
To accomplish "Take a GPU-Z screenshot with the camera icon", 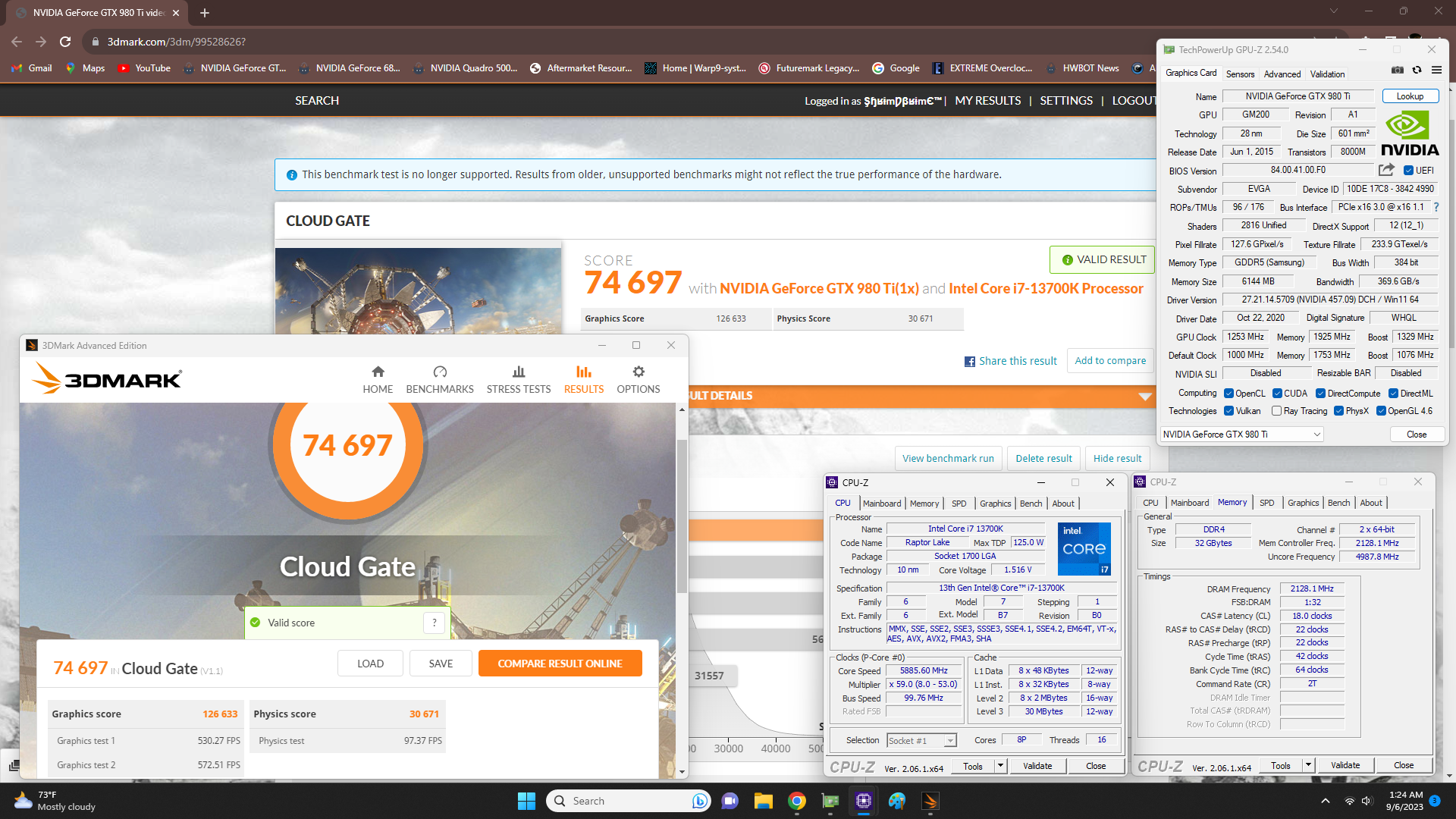I will click(1398, 70).
